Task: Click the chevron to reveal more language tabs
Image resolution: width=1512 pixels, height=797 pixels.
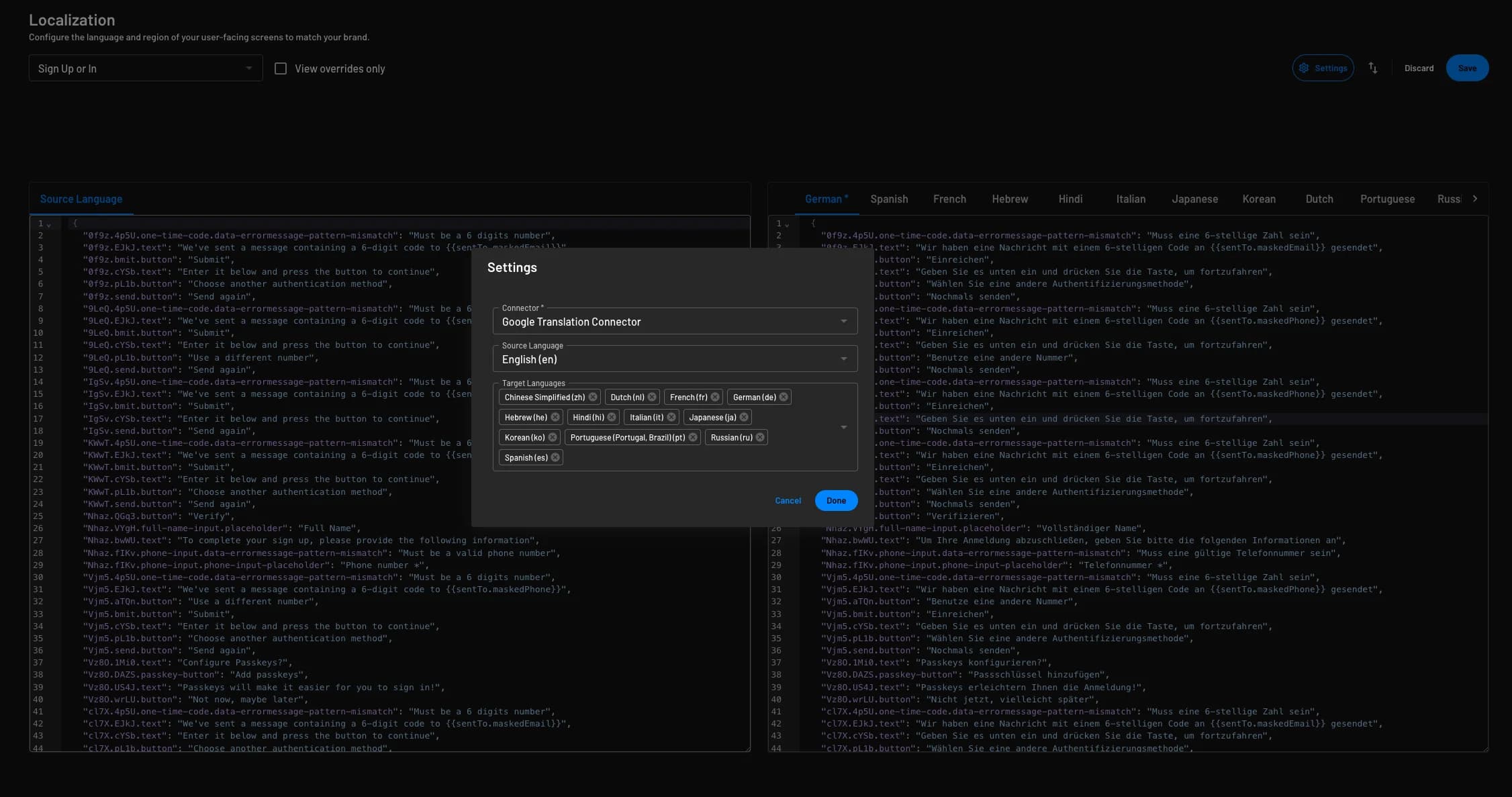Action: (x=1475, y=198)
